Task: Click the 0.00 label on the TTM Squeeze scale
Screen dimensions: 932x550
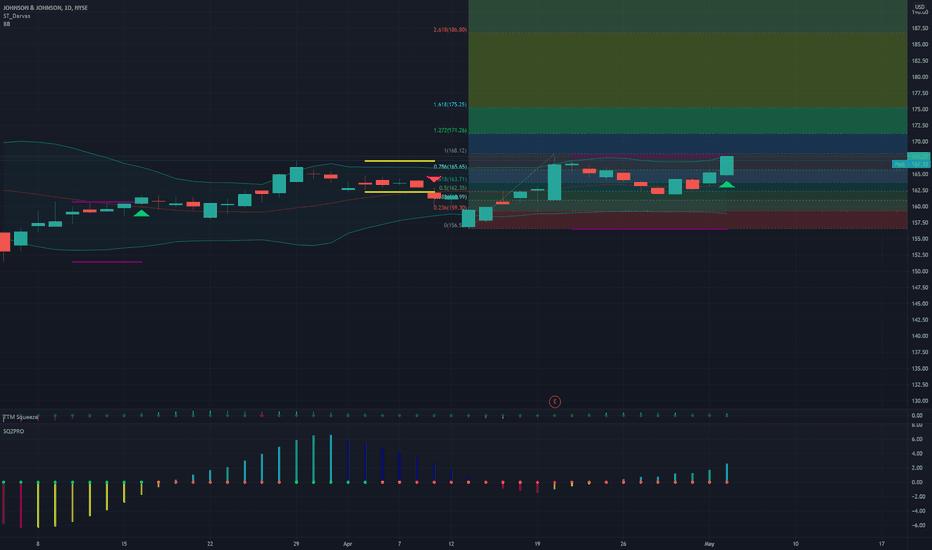Action: (x=917, y=416)
